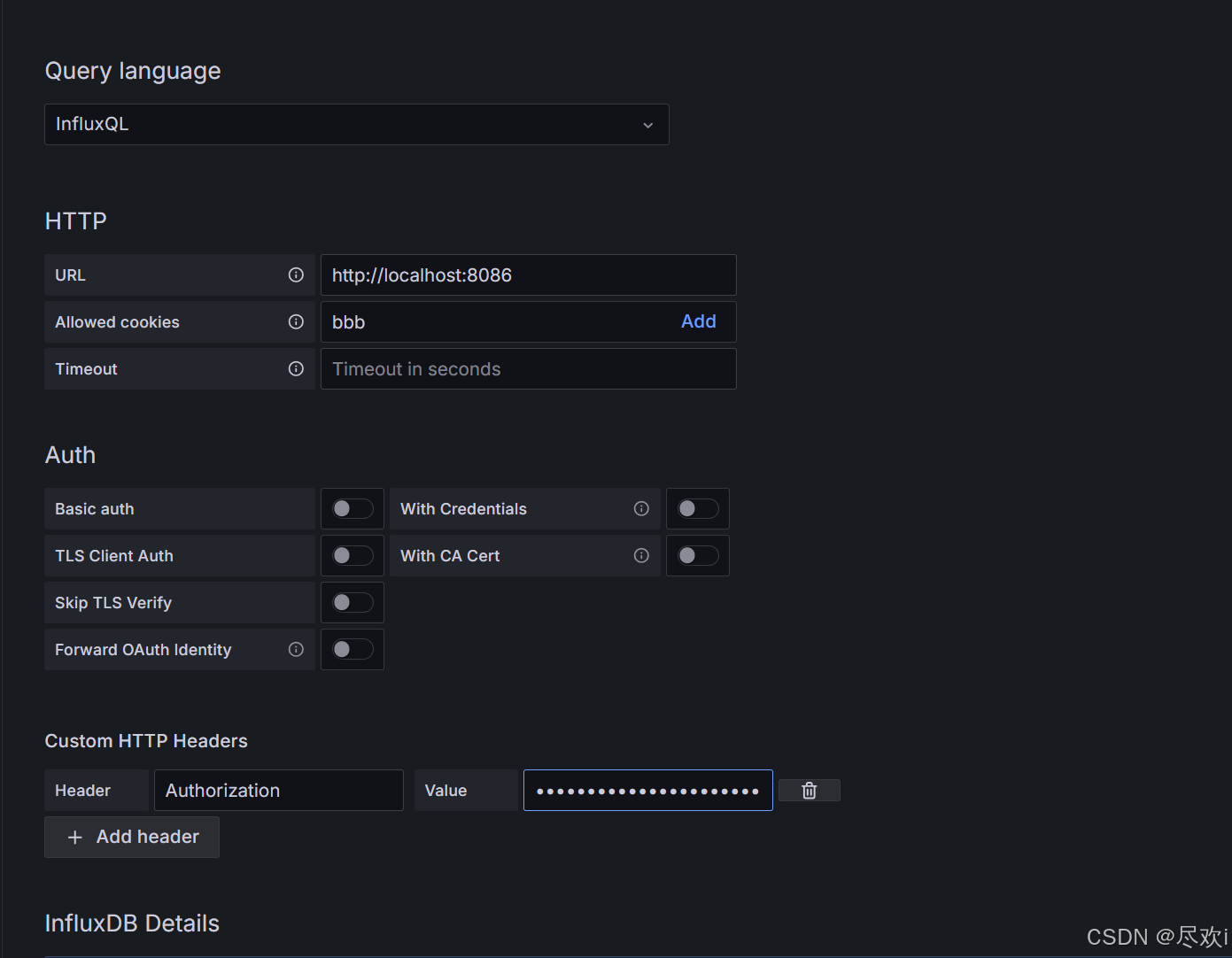Click the Timeout label
Viewport: 1232px width, 958px height.
coord(86,369)
